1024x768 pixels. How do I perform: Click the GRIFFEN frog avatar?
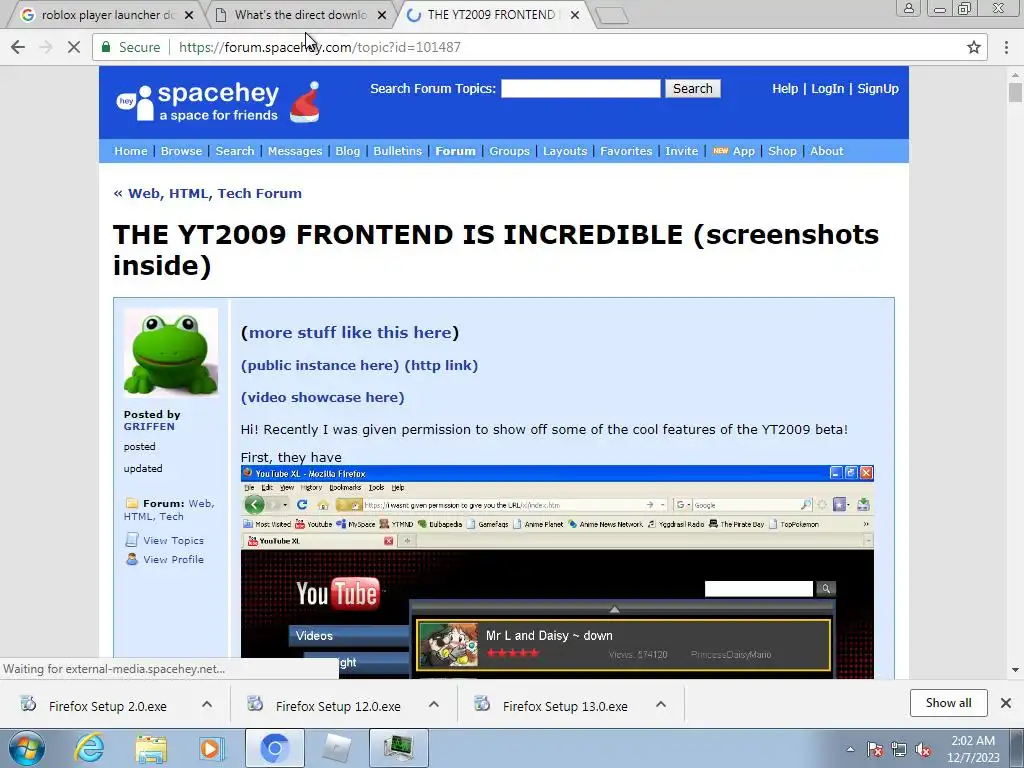click(170, 353)
